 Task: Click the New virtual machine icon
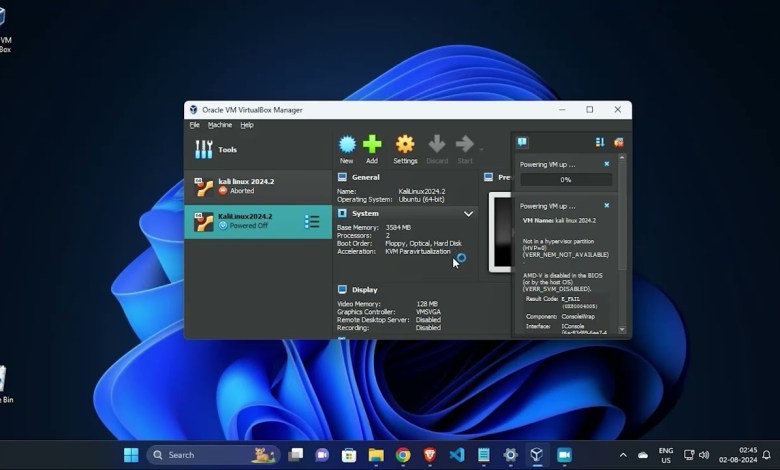click(347, 149)
